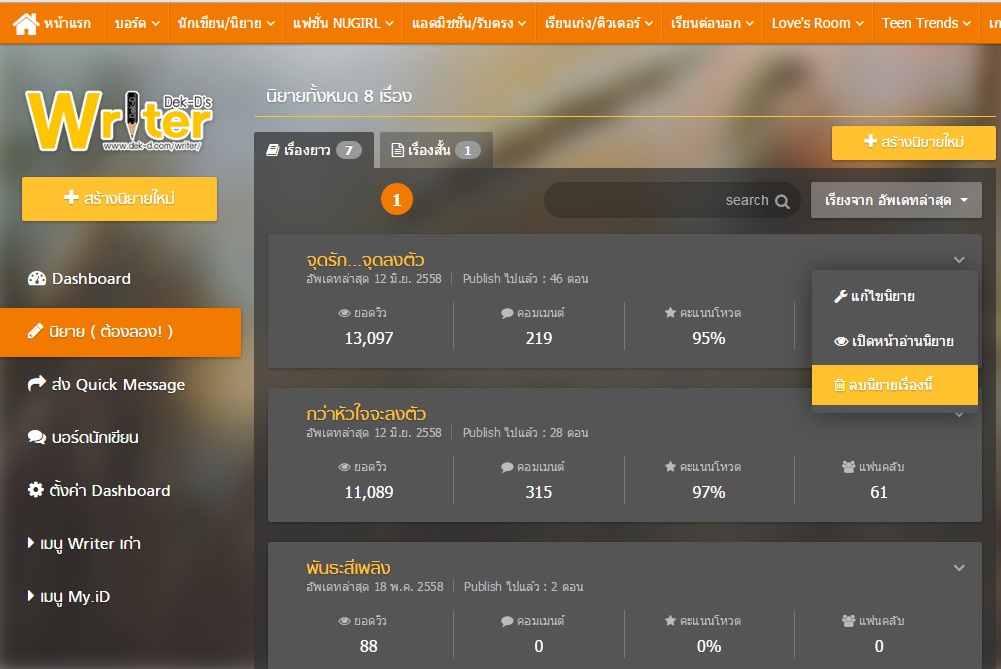Open the เรียงจาก อัพเดทล่าสุด sort dropdown
This screenshot has height=669, width=1001.
tap(896, 200)
